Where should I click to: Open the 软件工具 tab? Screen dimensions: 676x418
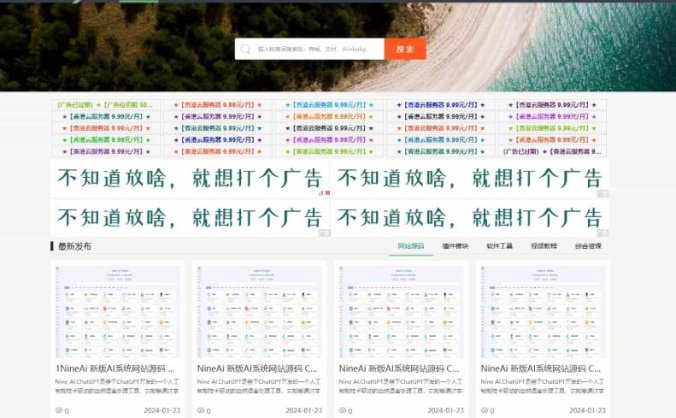point(500,246)
